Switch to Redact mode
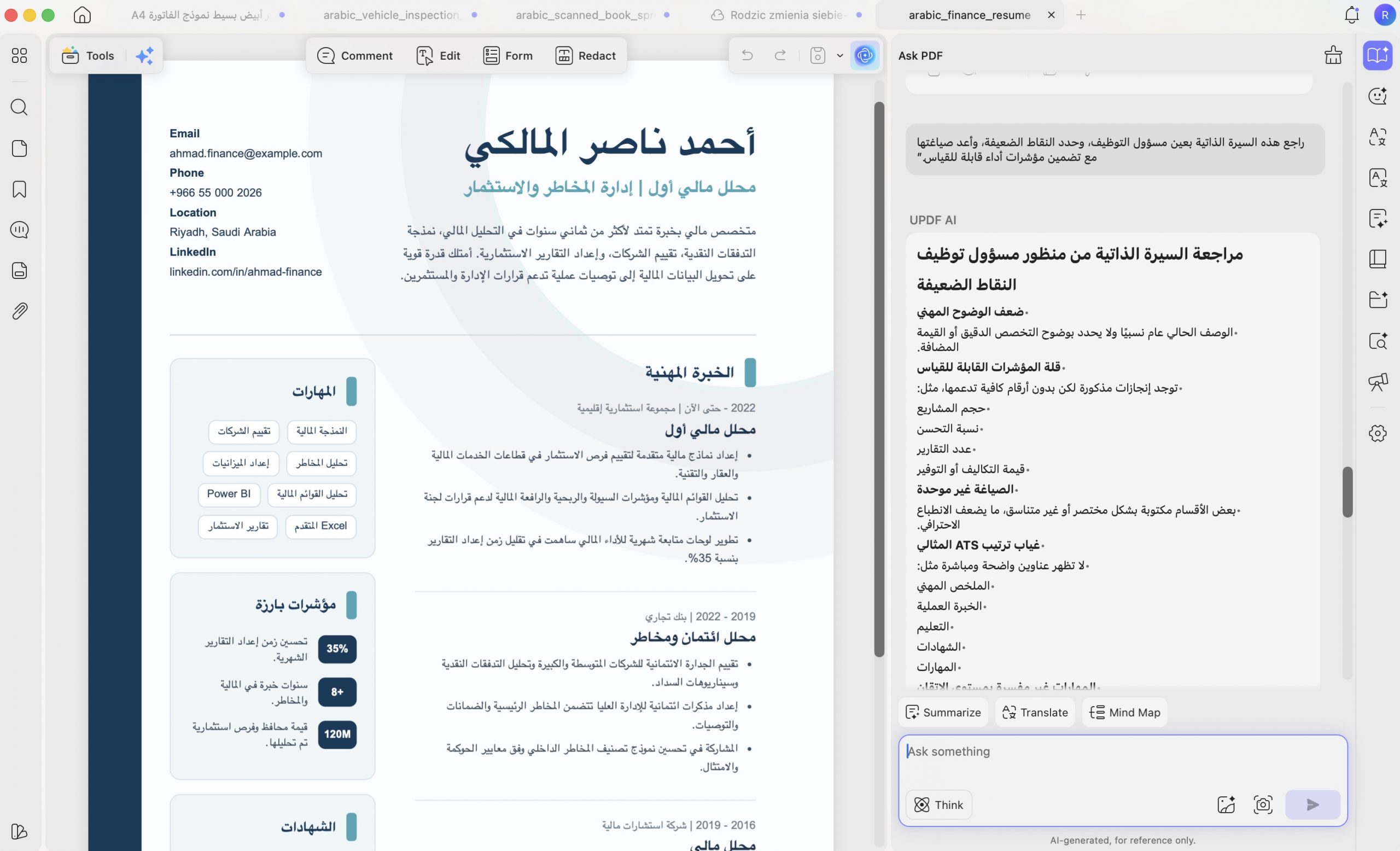This screenshot has width=1400, height=851. [585, 56]
